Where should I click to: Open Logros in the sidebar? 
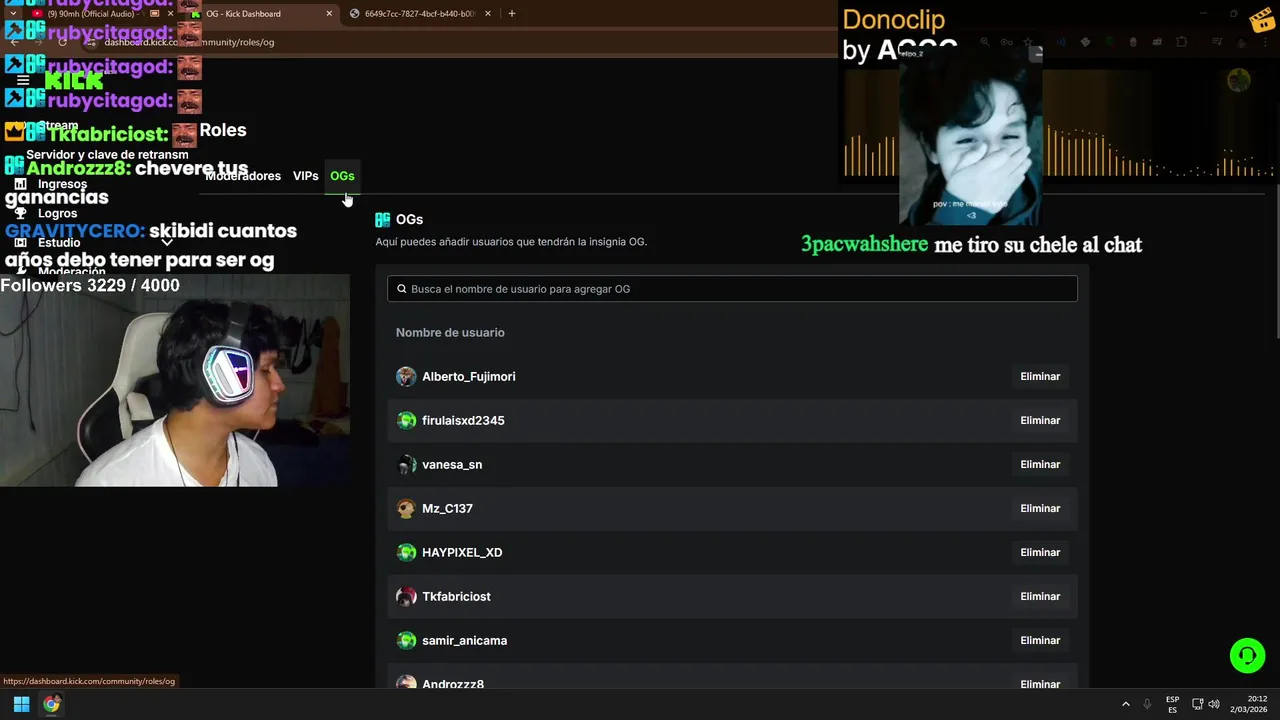click(57, 213)
